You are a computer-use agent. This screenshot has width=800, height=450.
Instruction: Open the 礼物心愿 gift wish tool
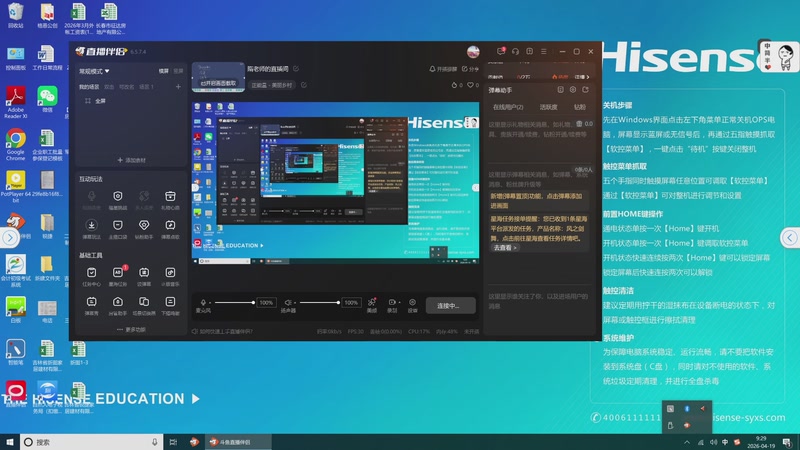click(170, 199)
